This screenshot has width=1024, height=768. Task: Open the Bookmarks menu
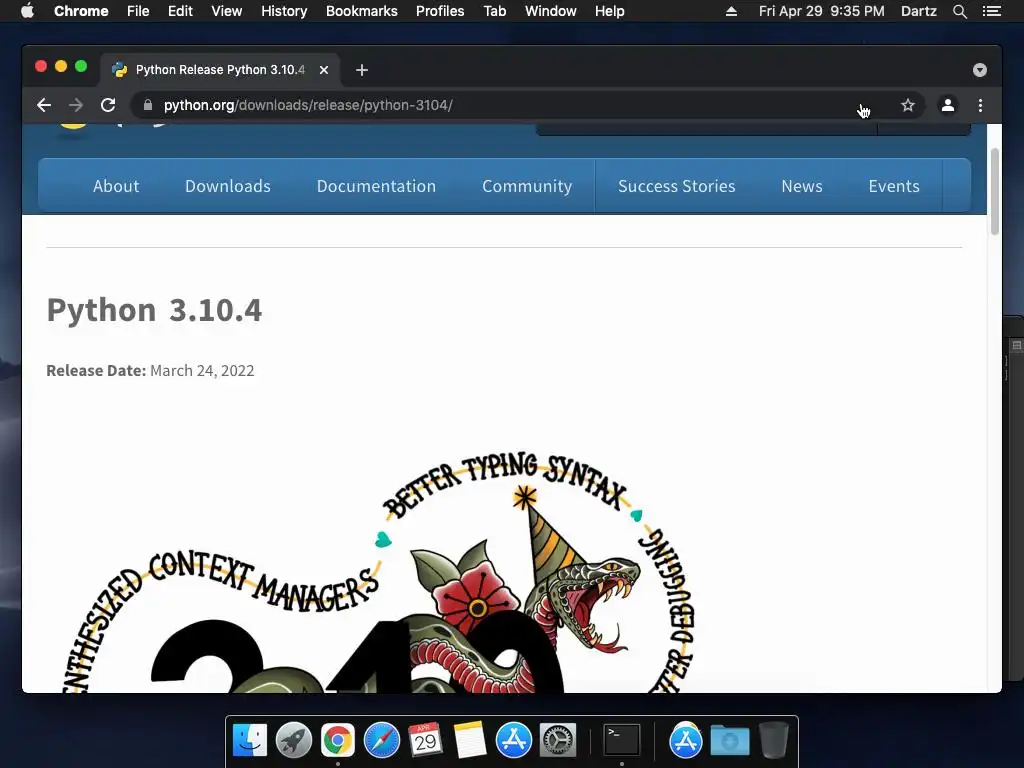362,11
